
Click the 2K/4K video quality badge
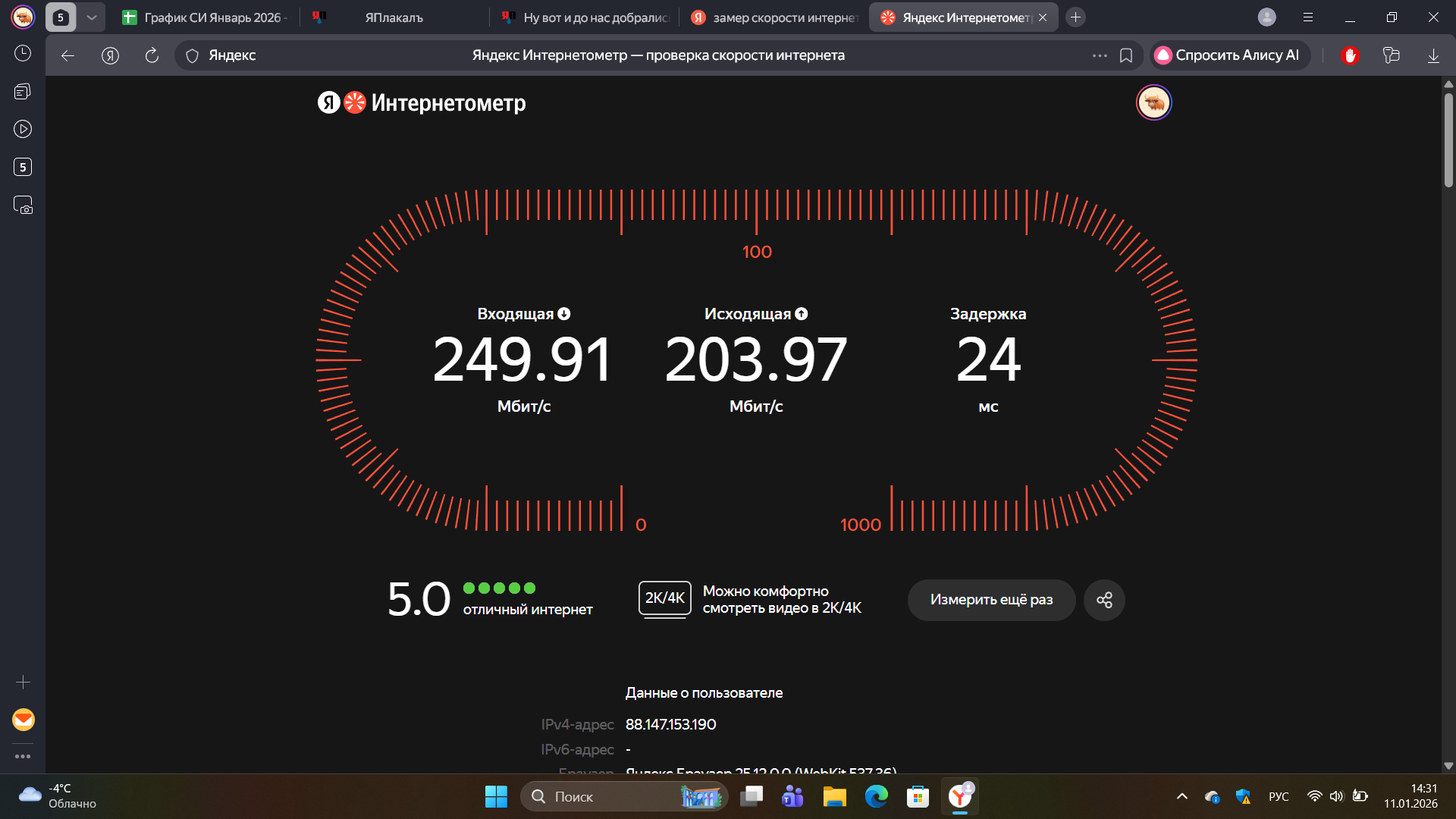(x=664, y=598)
